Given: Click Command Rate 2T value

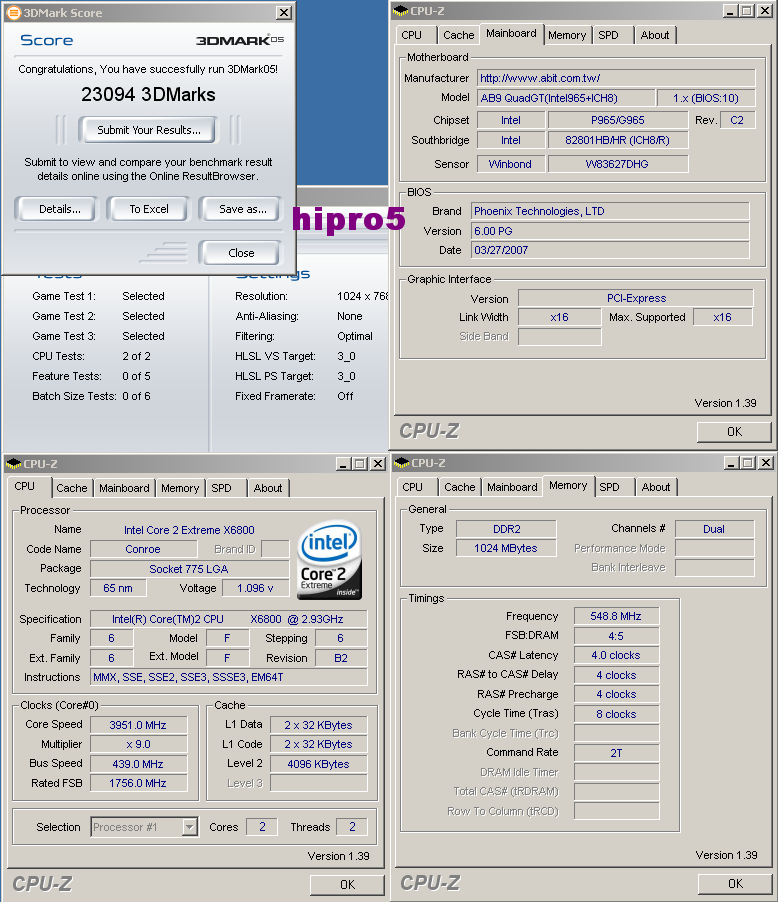Looking at the screenshot, I should 616,752.
